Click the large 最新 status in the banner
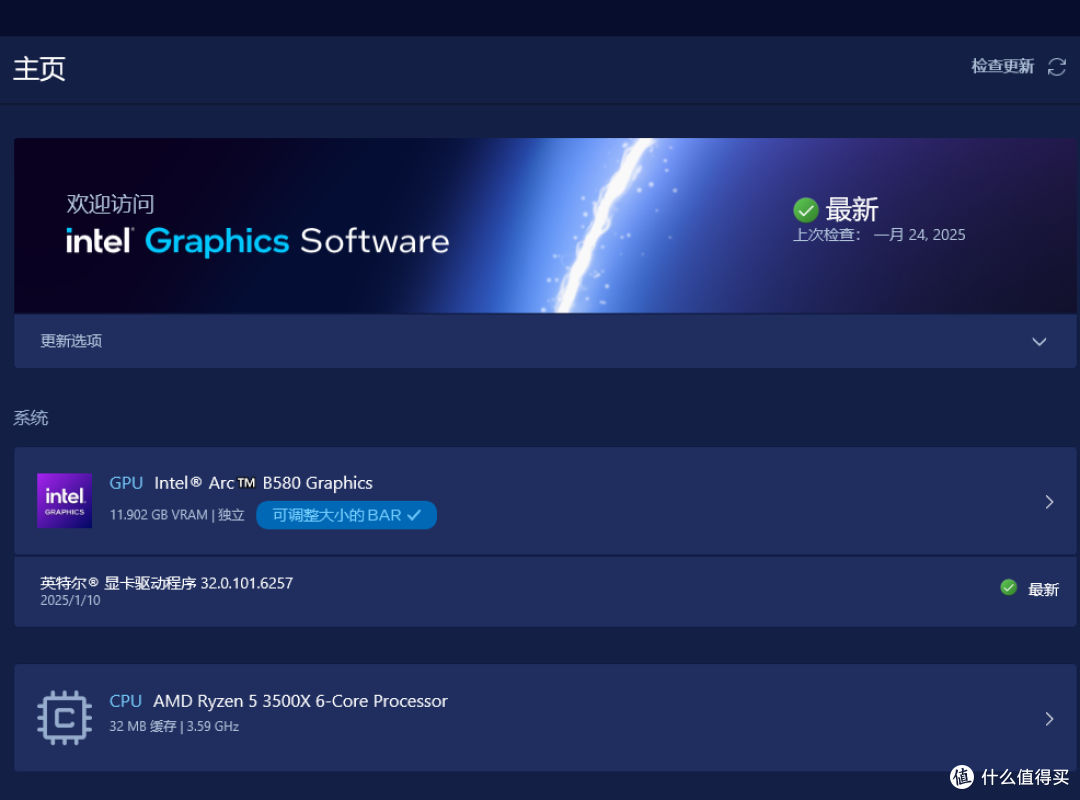1080x800 pixels. tap(852, 209)
